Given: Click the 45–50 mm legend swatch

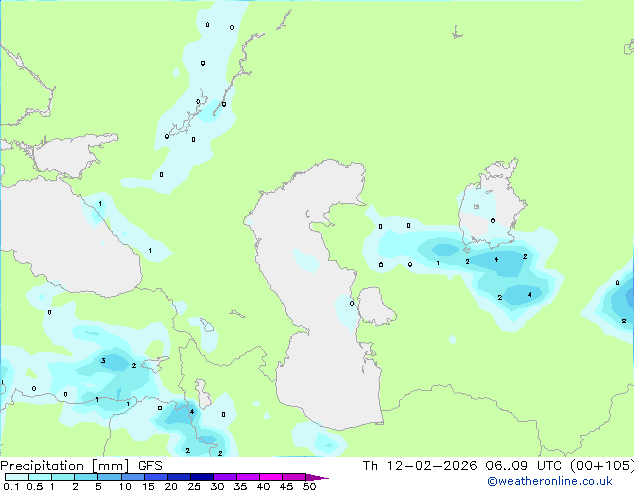Looking at the screenshot, I should 294,477.
